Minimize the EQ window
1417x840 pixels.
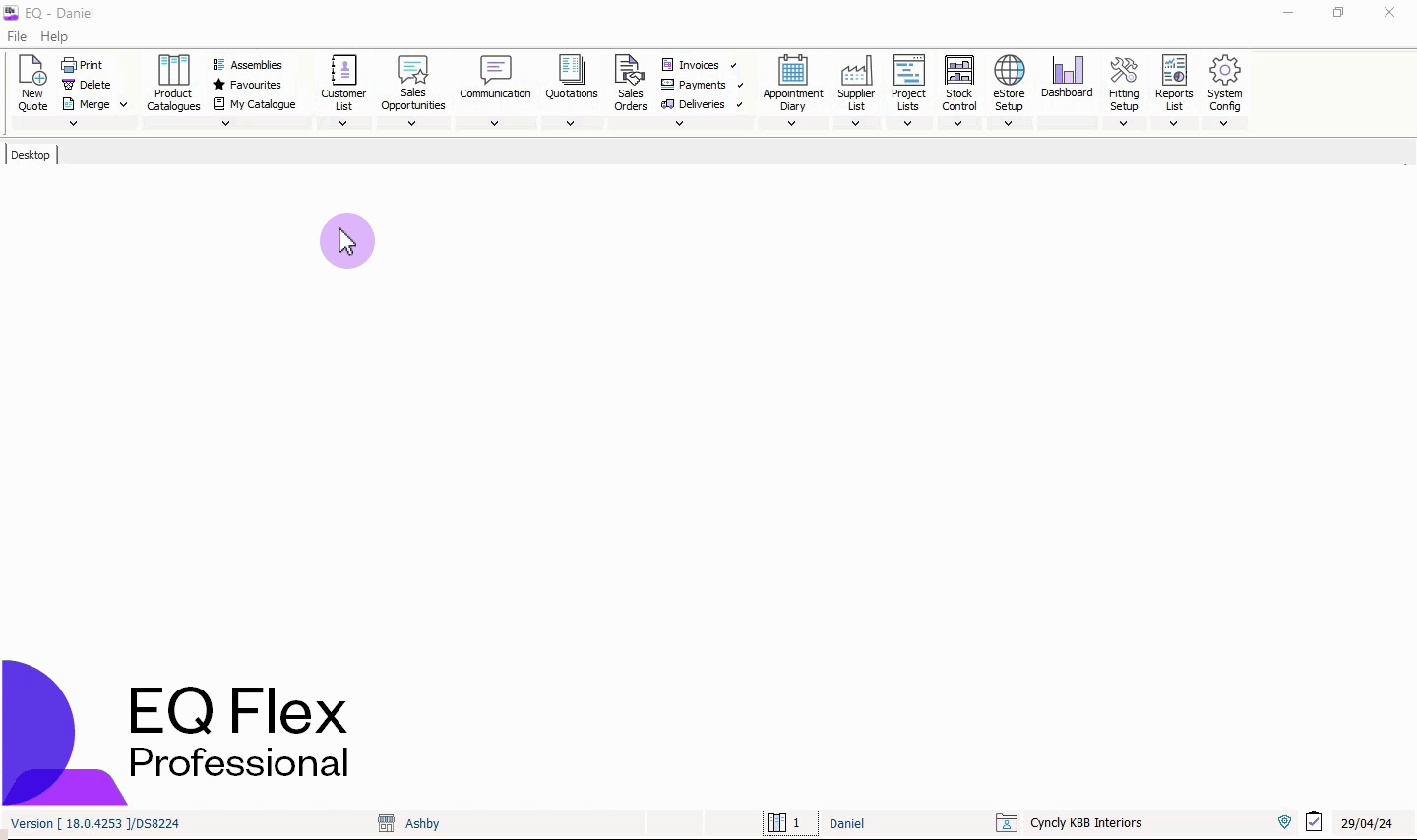(1288, 13)
